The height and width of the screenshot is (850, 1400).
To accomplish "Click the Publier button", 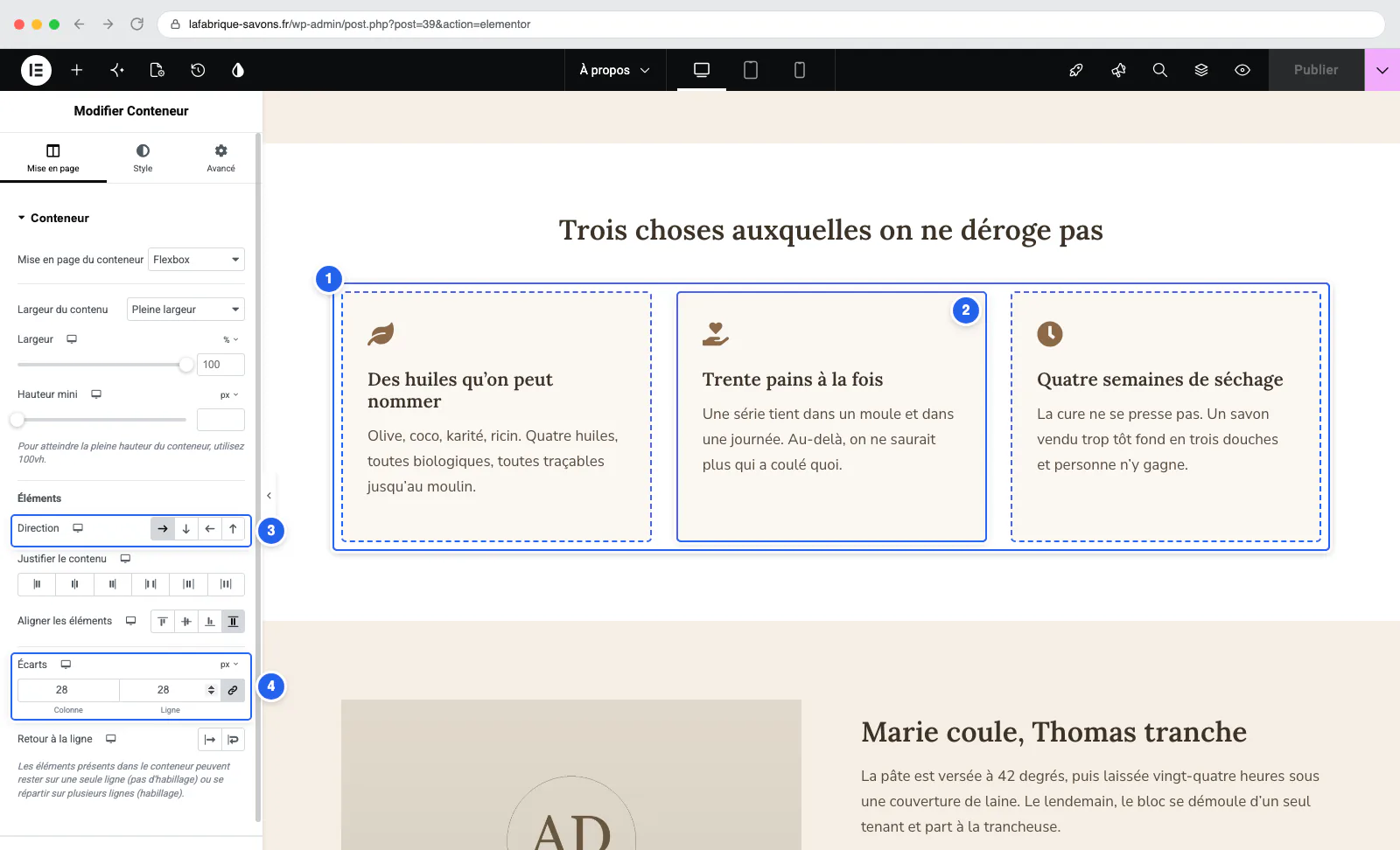I will pyautogui.click(x=1316, y=70).
